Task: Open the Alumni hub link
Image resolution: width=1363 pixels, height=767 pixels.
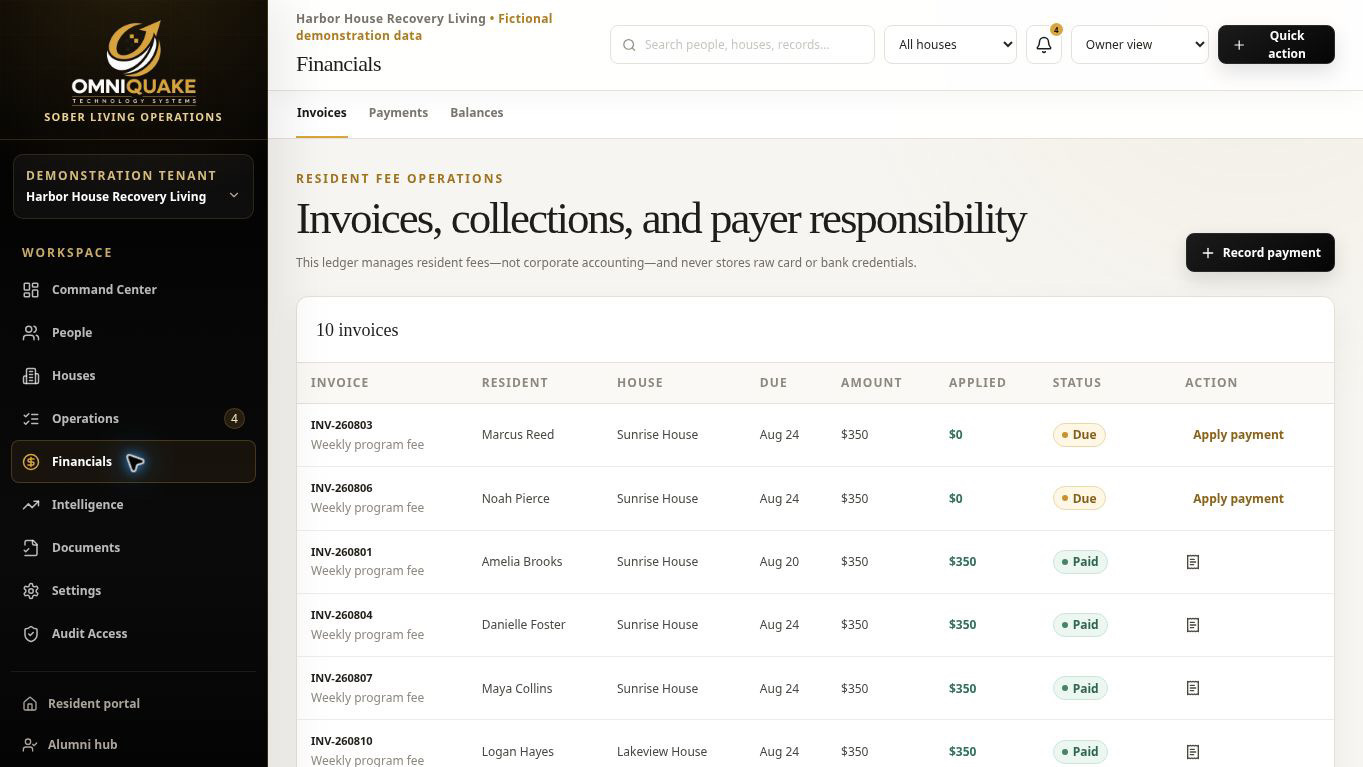Action: [133, 745]
